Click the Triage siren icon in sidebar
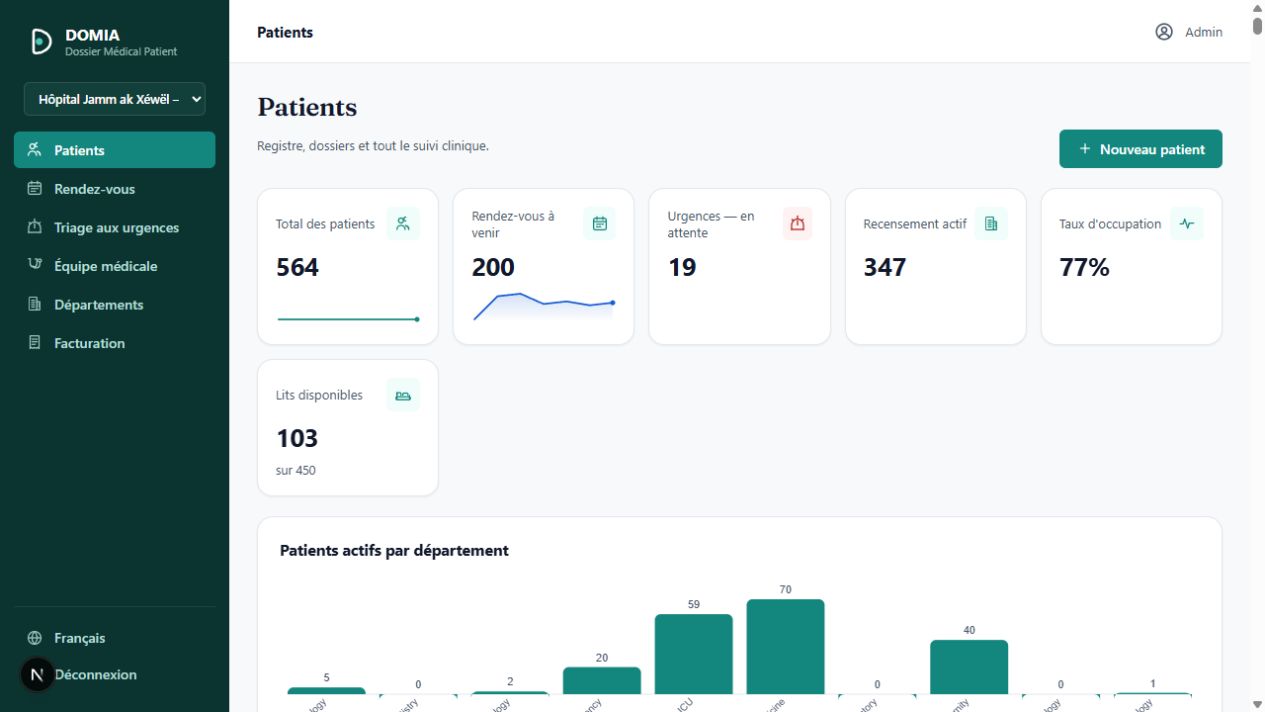 (35, 227)
